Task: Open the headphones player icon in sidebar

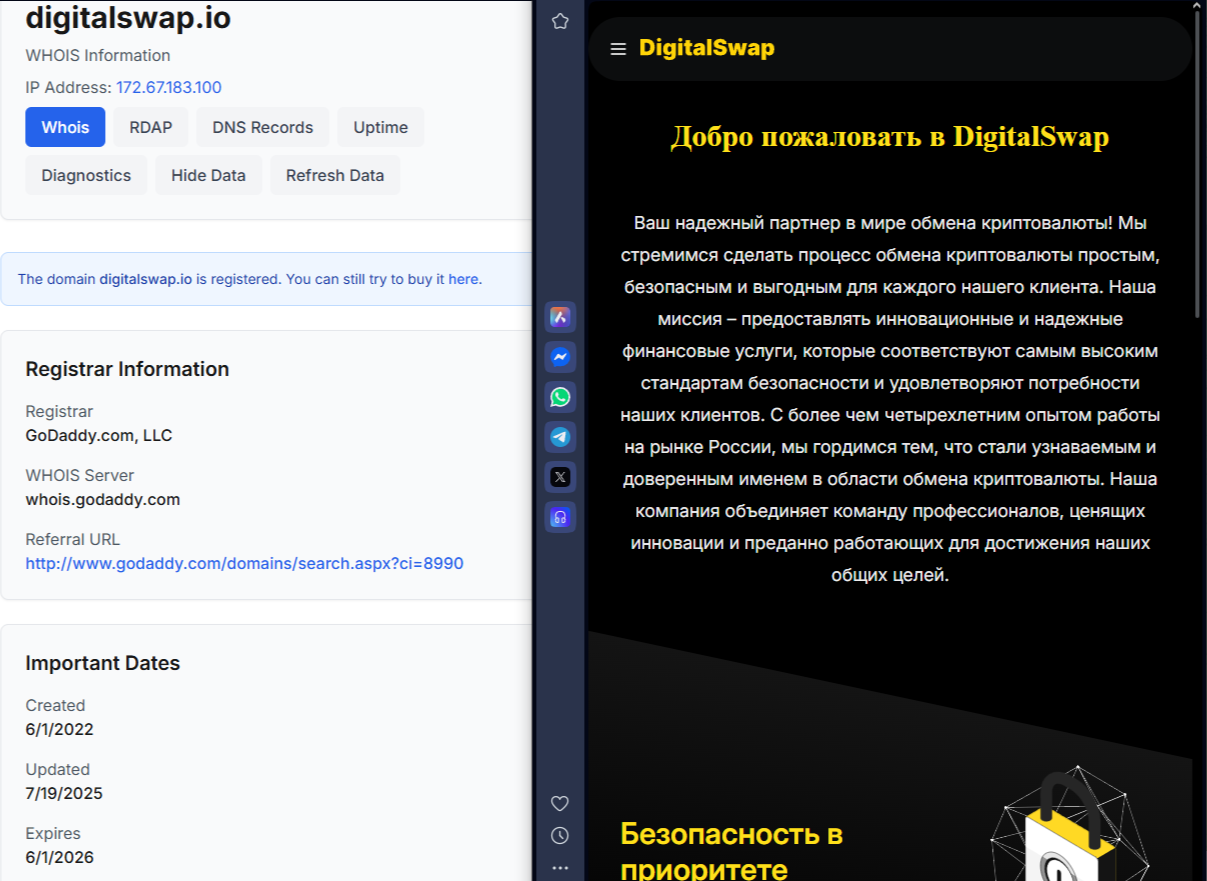Action: tap(560, 517)
